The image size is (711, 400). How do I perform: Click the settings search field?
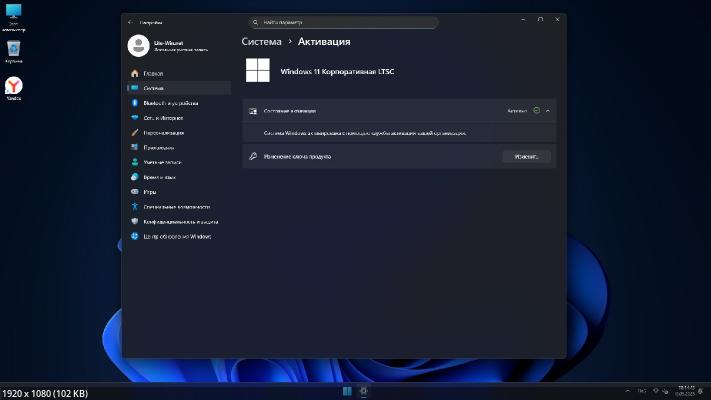click(x=330, y=21)
